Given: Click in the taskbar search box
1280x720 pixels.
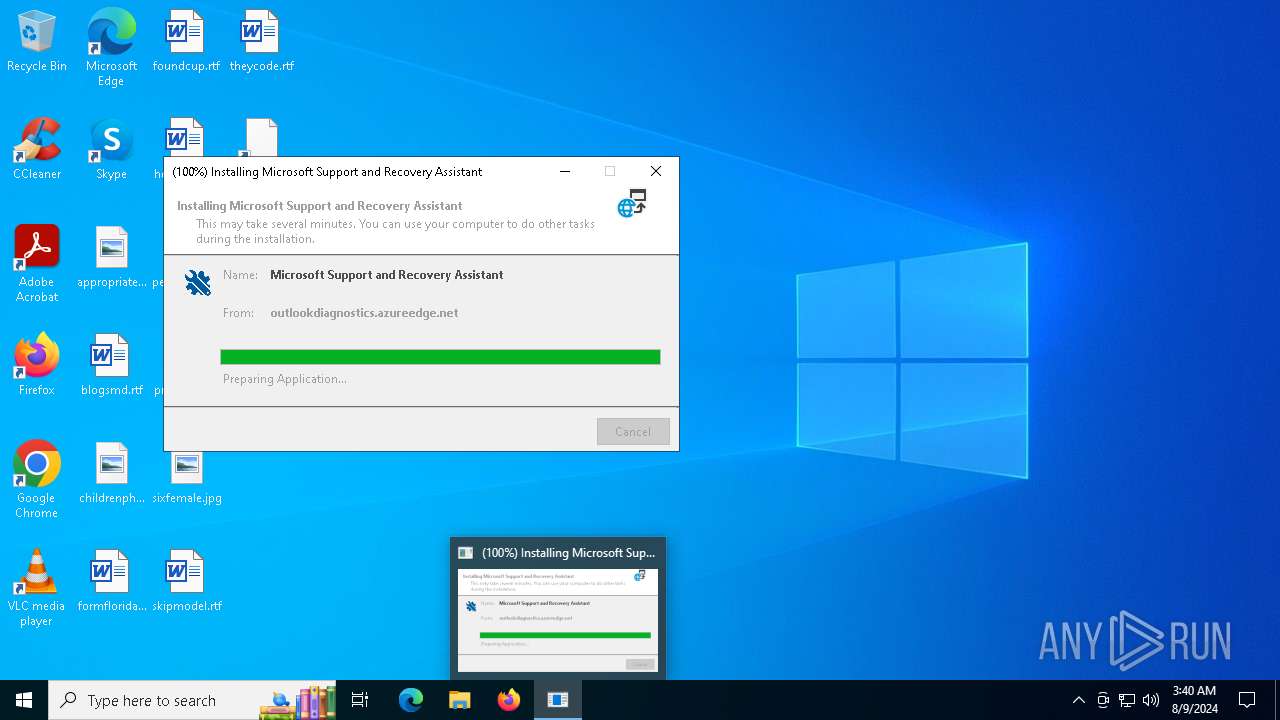Looking at the screenshot, I should [192, 700].
